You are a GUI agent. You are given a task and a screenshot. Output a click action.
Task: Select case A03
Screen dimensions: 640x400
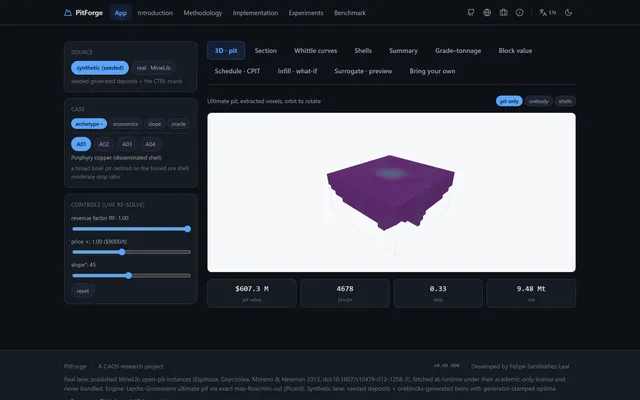[x=127, y=144]
